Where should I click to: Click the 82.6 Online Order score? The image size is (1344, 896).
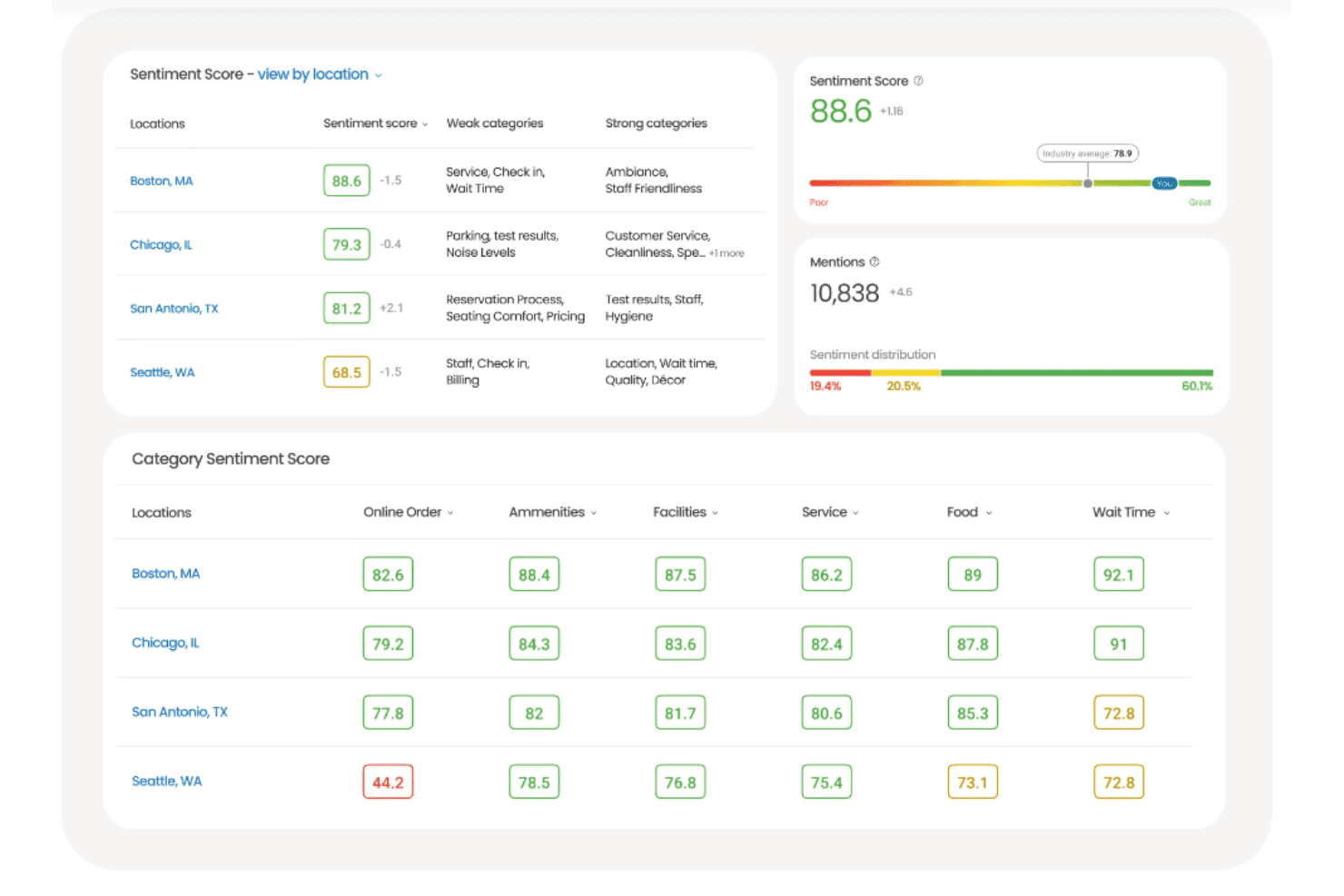388,575
